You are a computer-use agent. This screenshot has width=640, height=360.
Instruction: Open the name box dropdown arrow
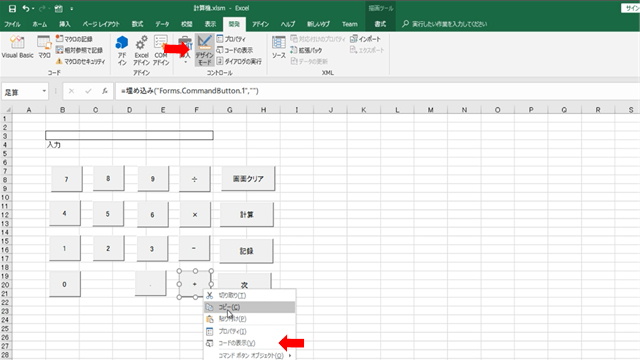(x=44, y=91)
